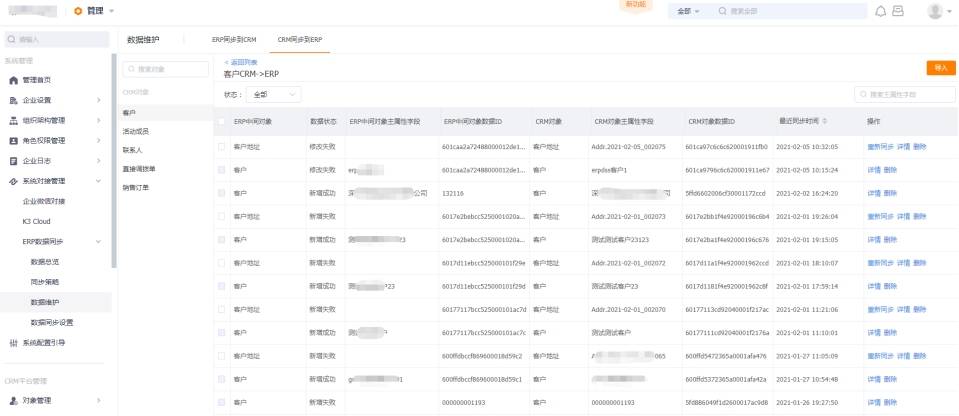Click the 系统对接管理 link icon
Viewport: 959px width, 416px height.
pyautogui.click(x=13, y=181)
